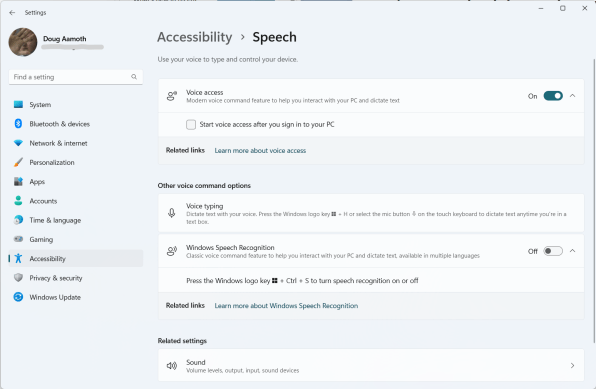The height and width of the screenshot is (389, 596).
Task: Click the Gaming controller icon
Action: coord(18,239)
